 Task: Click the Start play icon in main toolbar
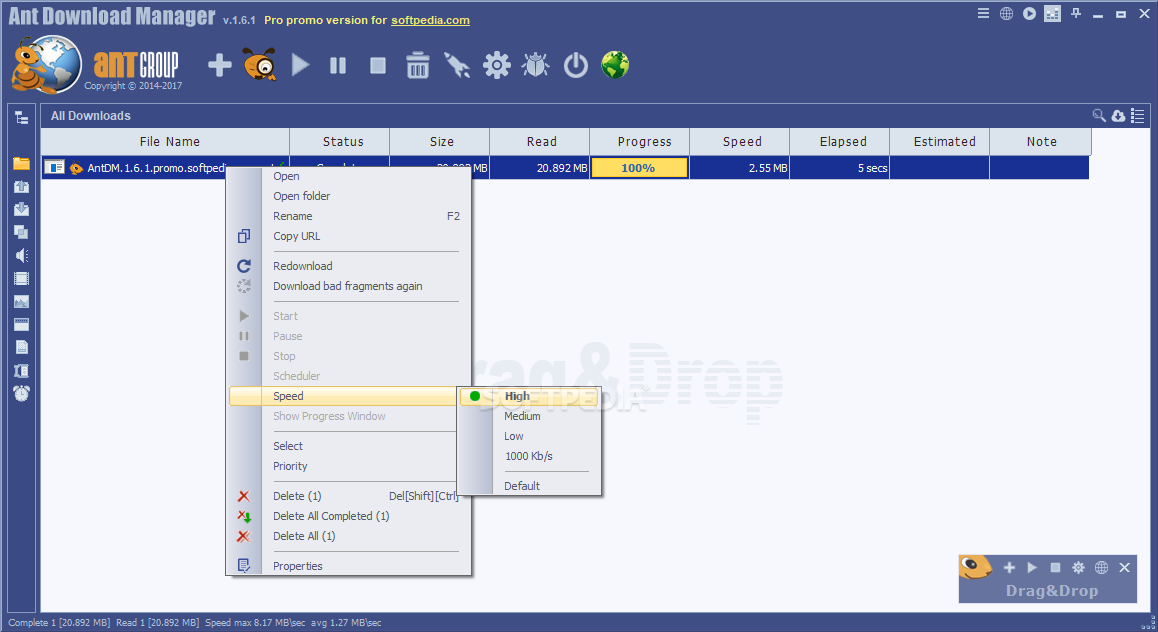pyautogui.click(x=300, y=65)
